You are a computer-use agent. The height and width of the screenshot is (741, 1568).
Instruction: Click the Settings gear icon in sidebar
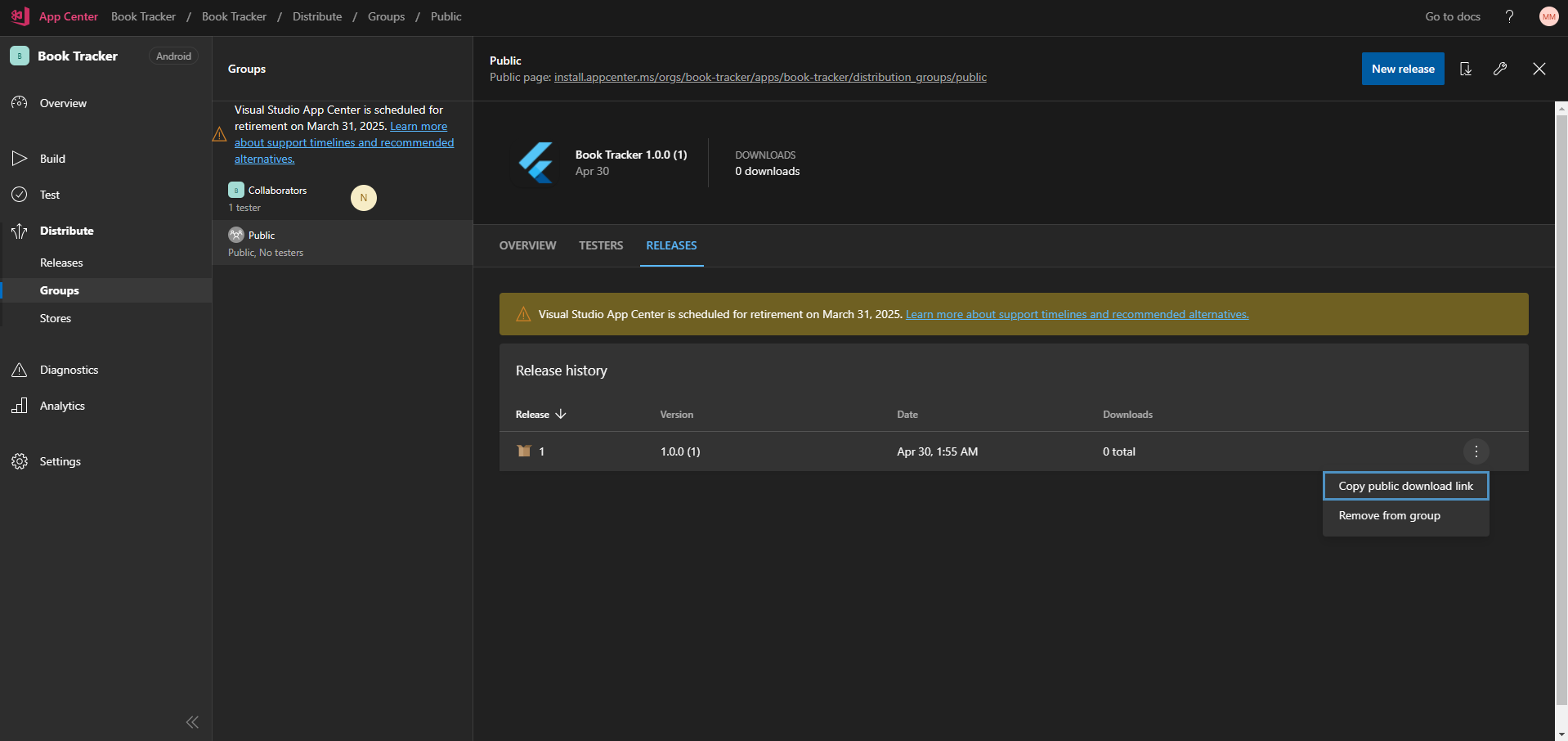pos(20,461)
